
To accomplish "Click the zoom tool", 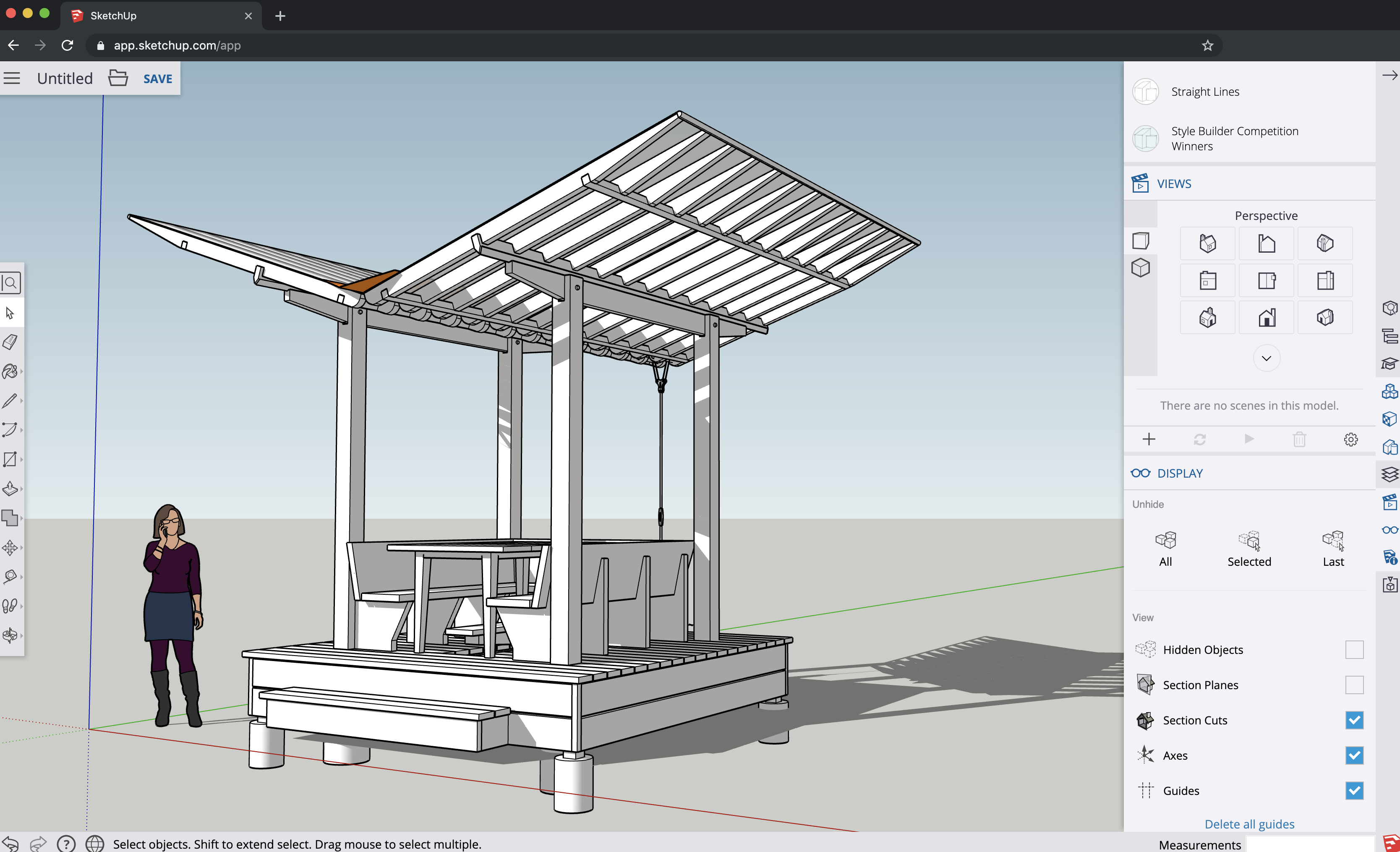I will pyautogui.click(x=11, y=283).
